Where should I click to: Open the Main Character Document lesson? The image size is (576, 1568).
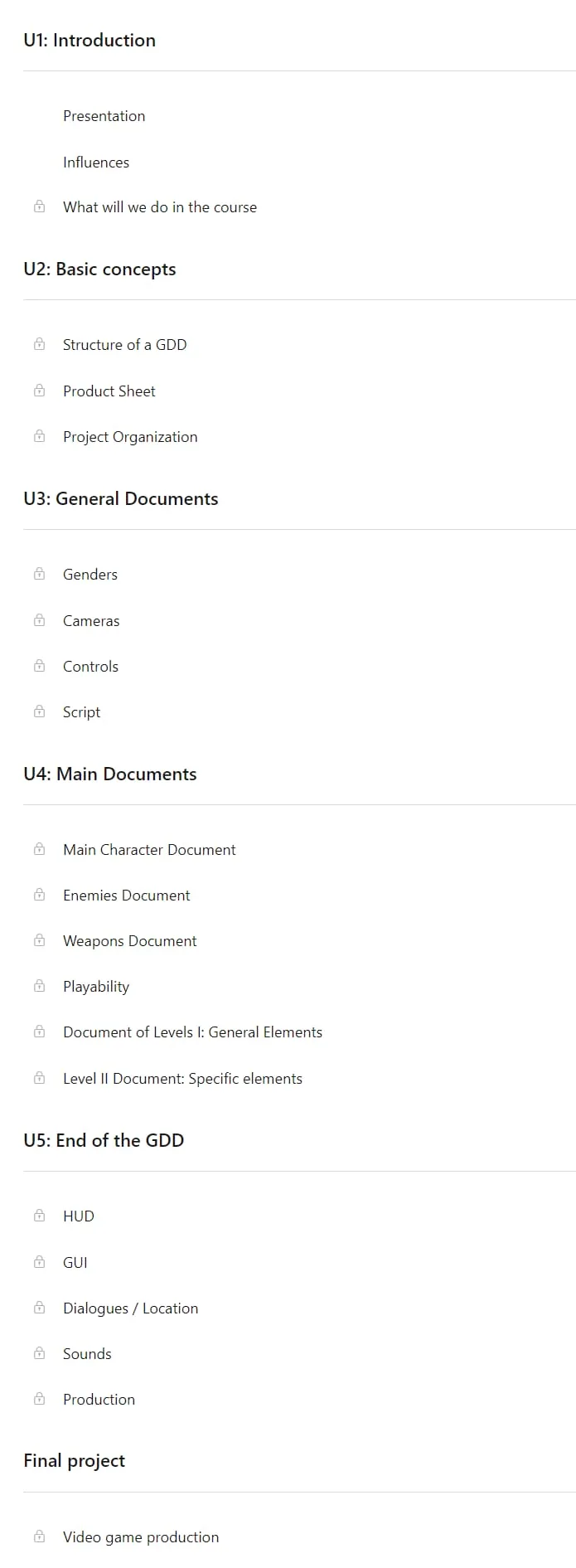point(149,850)
